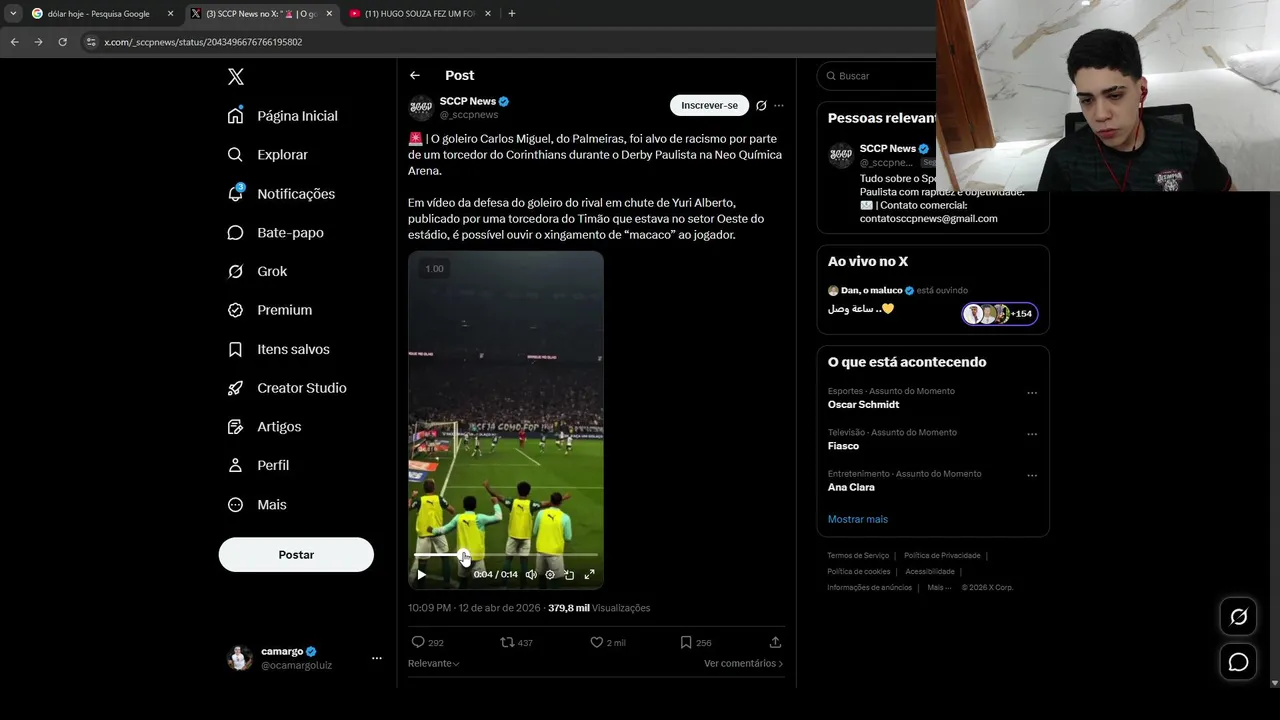Viewport: 1280px width, 720px height.
Task: Open Explorar from sidebar
Action: 268,155
